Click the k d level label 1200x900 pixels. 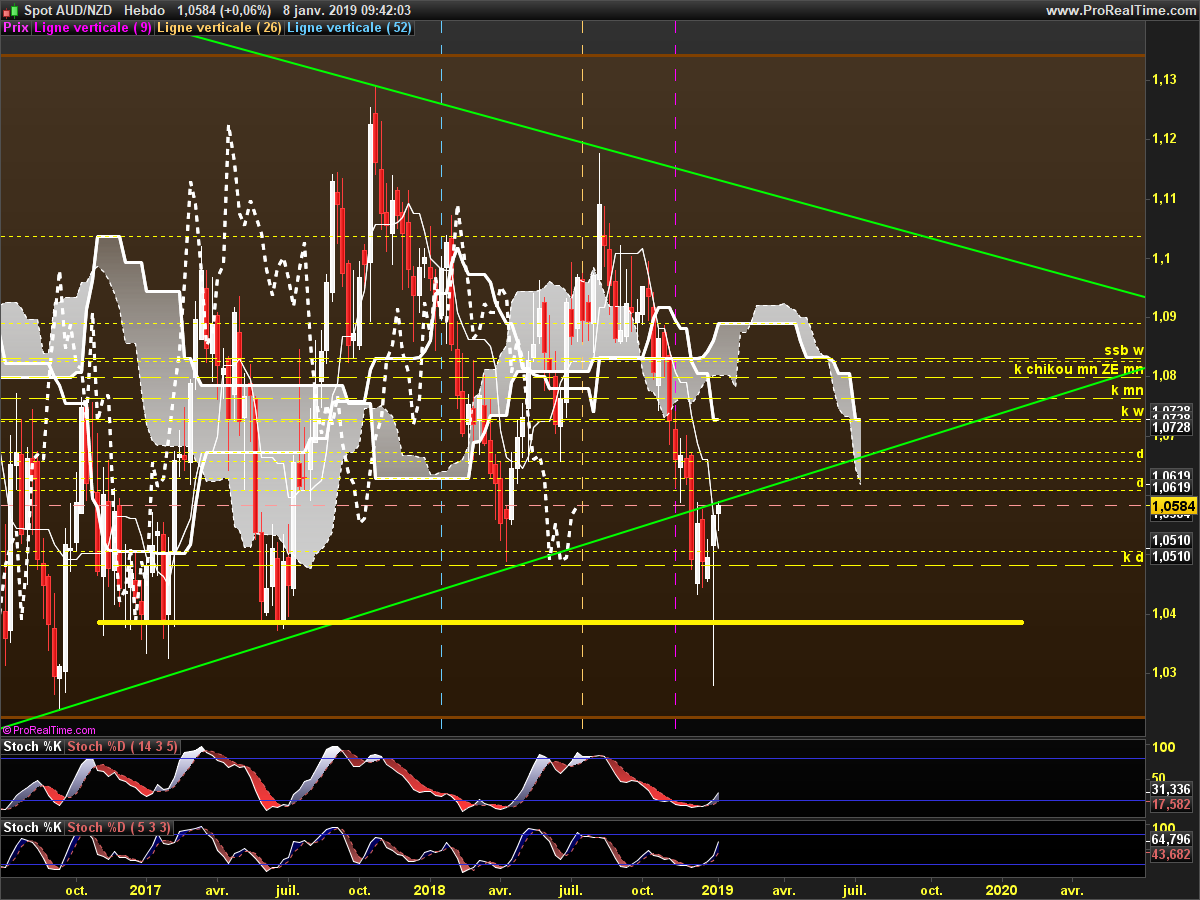[1133, 557]
